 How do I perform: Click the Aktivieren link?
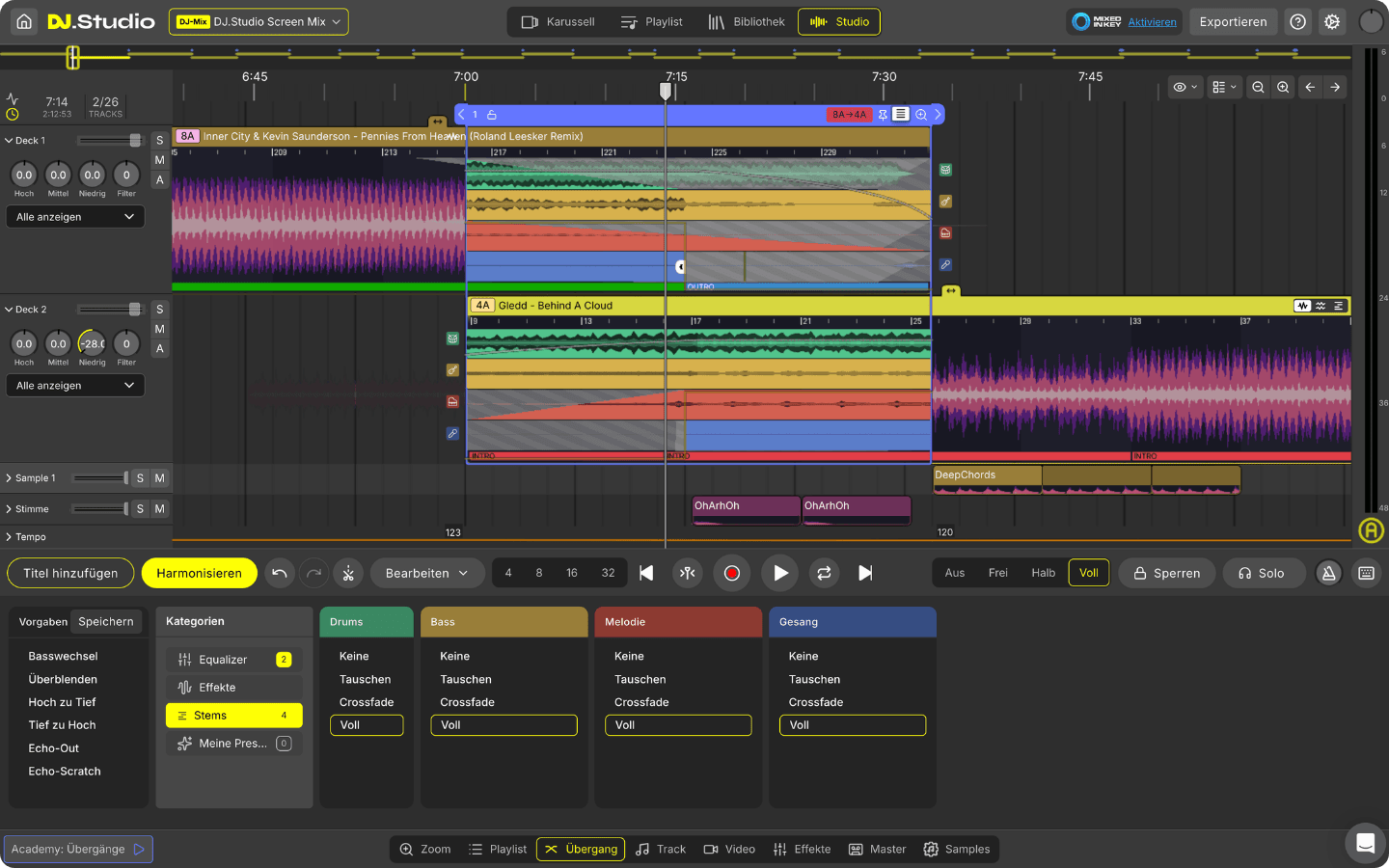1153,22
